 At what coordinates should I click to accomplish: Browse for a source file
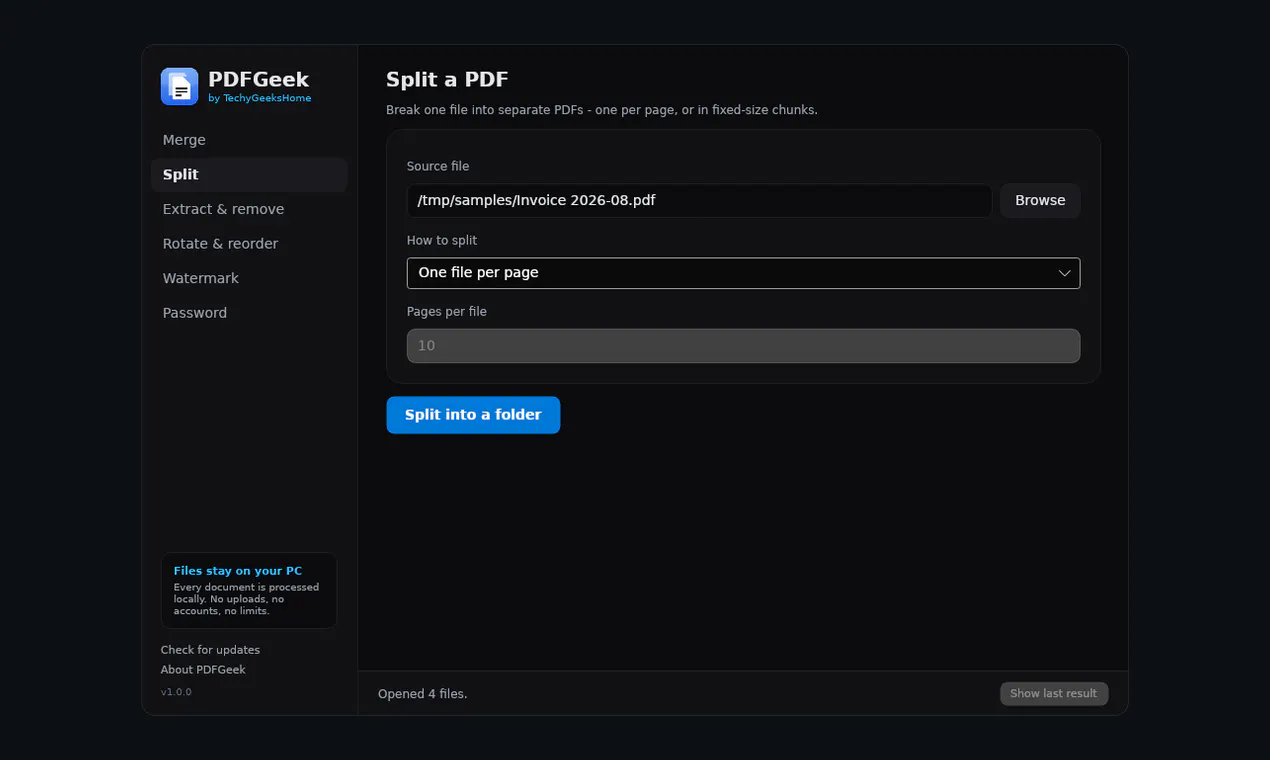tap(1040, 200)
